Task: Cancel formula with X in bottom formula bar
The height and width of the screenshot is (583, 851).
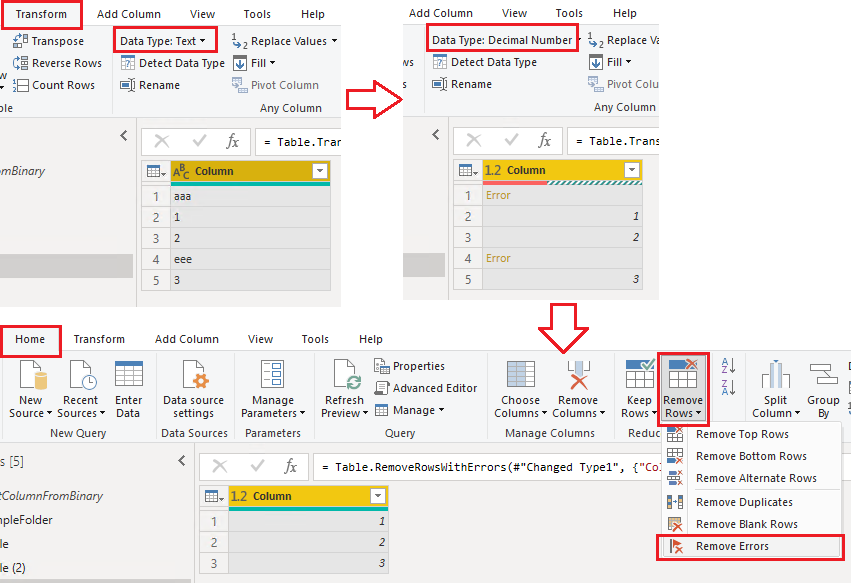Action: (220, 466)
